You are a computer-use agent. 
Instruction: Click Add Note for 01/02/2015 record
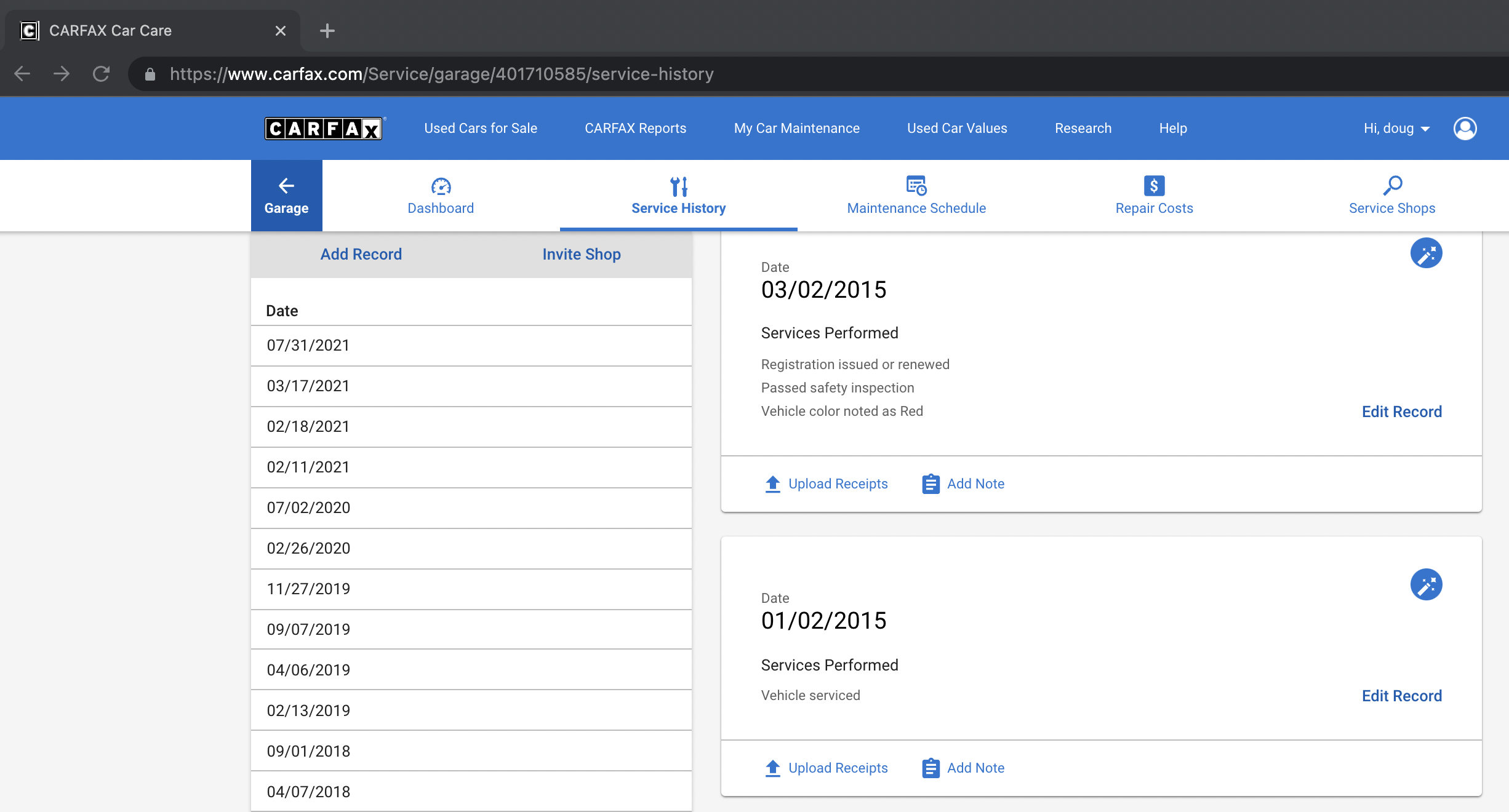point(963,768)
